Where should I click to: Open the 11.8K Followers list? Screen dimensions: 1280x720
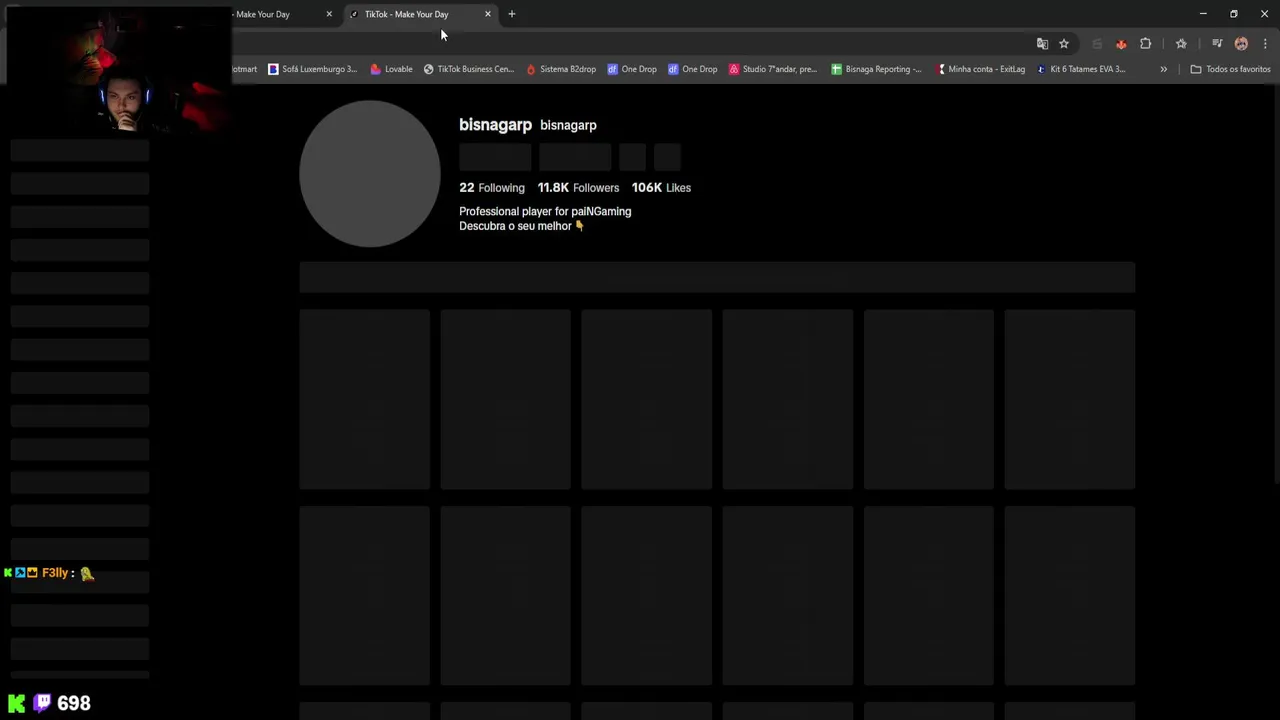pos(578,188)
